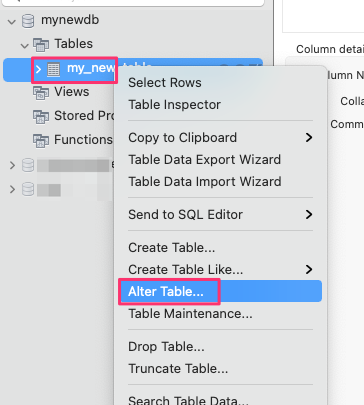Select the Views tree item label
This screenshot has width=364, height=405.
[x=72, y=92]
